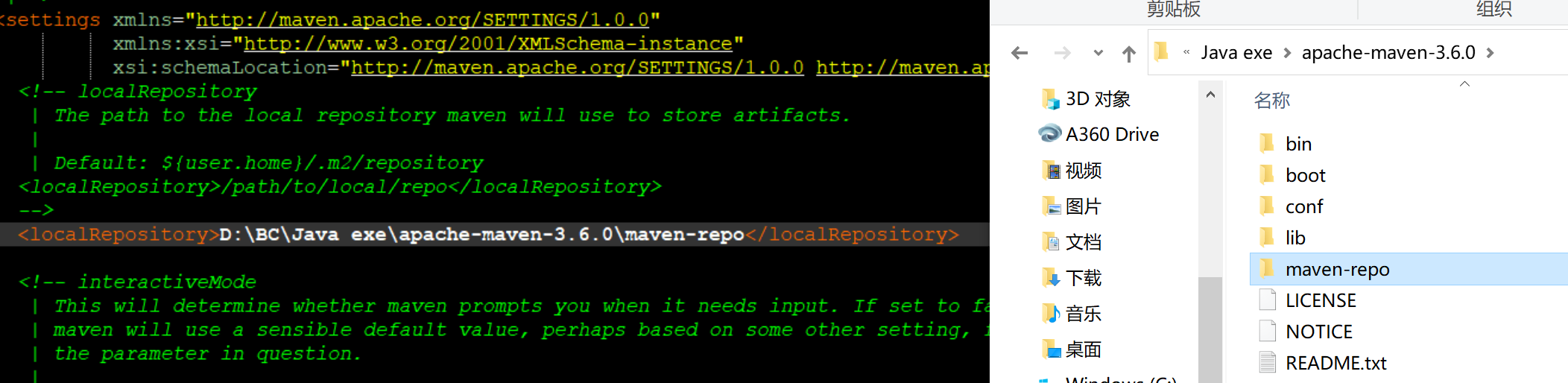Open the first schemaLocation SETTINGS/1.0.0 link
Image resolution: width=1568 pixels, height=383 pixels.
578,67
